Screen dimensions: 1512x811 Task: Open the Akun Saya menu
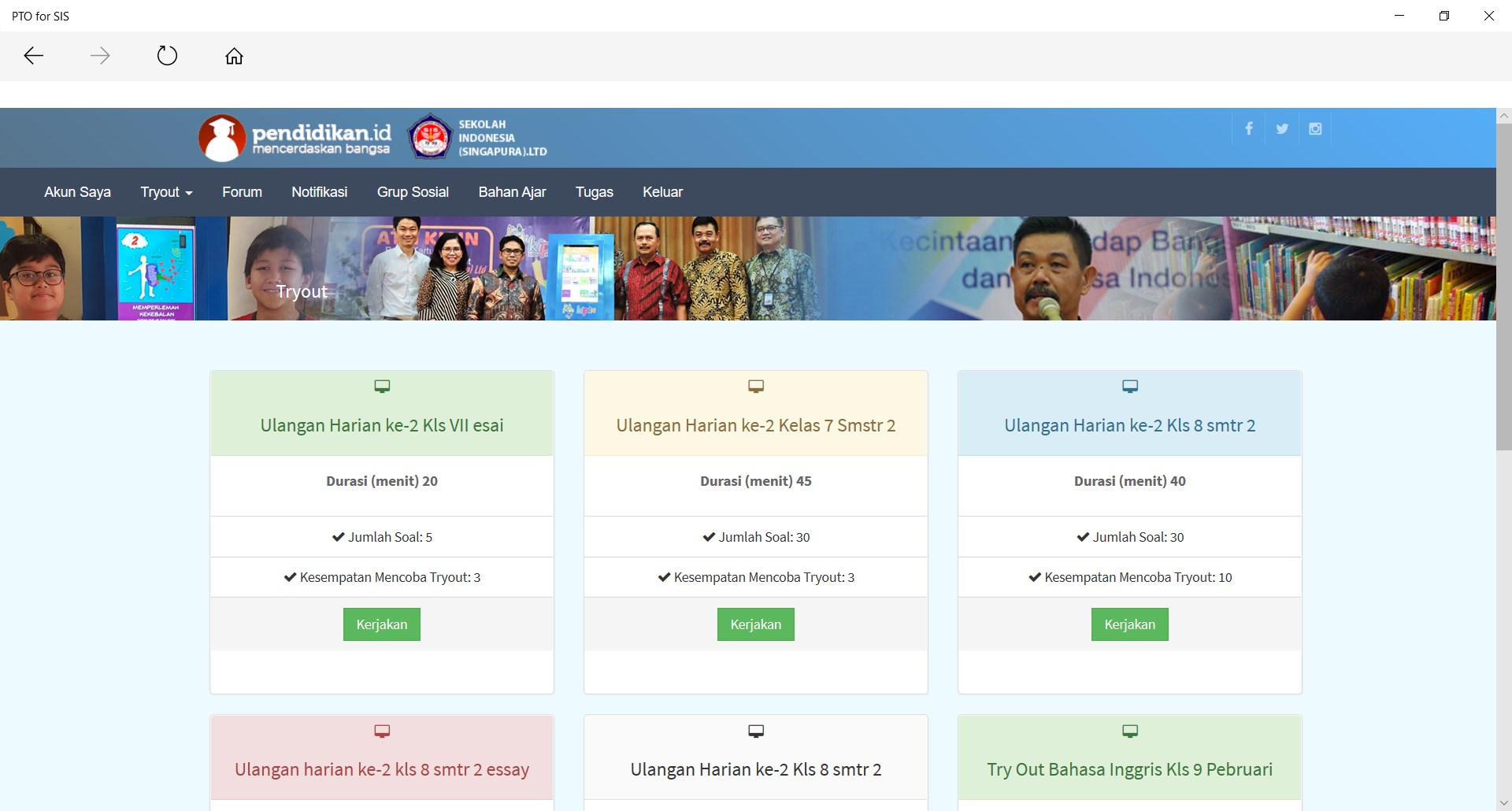(77, 192)
